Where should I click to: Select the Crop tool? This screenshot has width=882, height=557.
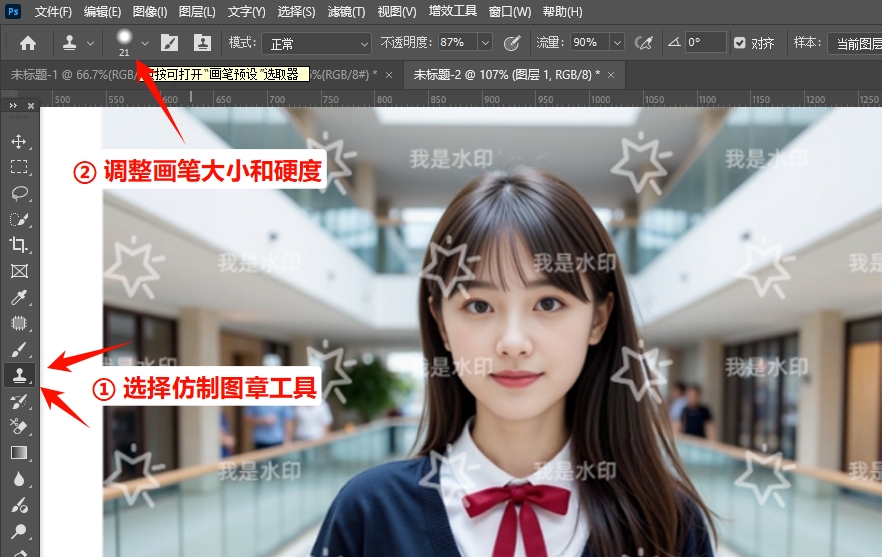(x=19, y=245)
